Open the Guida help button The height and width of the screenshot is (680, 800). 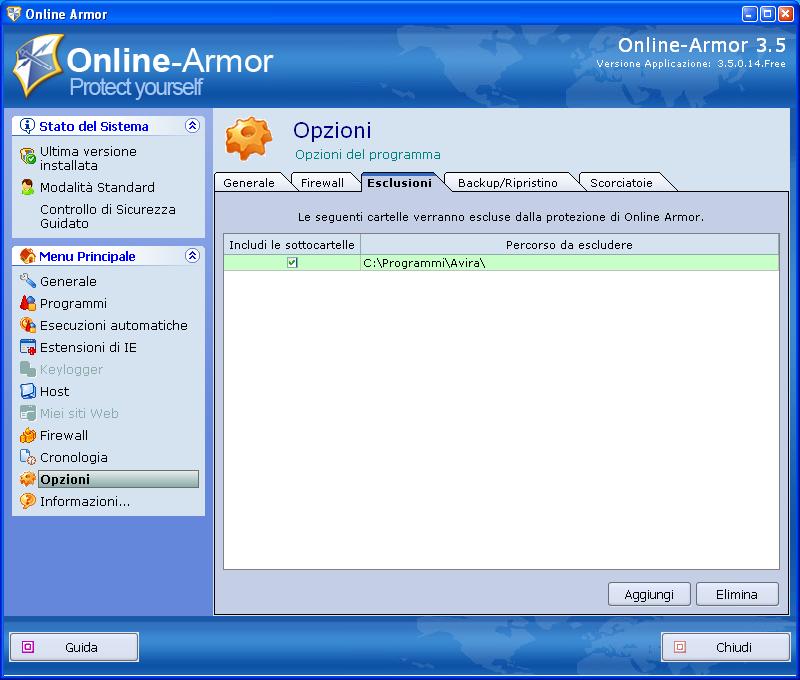[74, 647]
